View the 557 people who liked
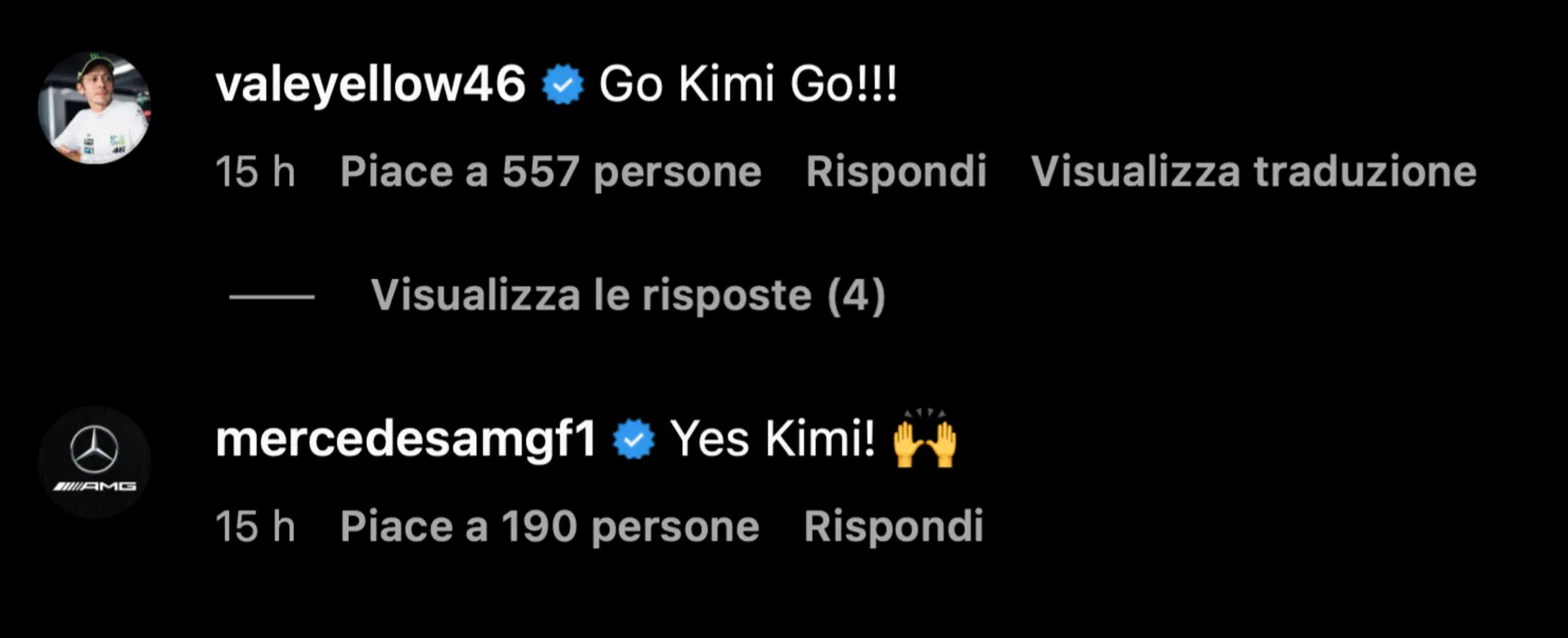Image resolution: width=1568 pixels, height=638 pixels. coord(550,172)
